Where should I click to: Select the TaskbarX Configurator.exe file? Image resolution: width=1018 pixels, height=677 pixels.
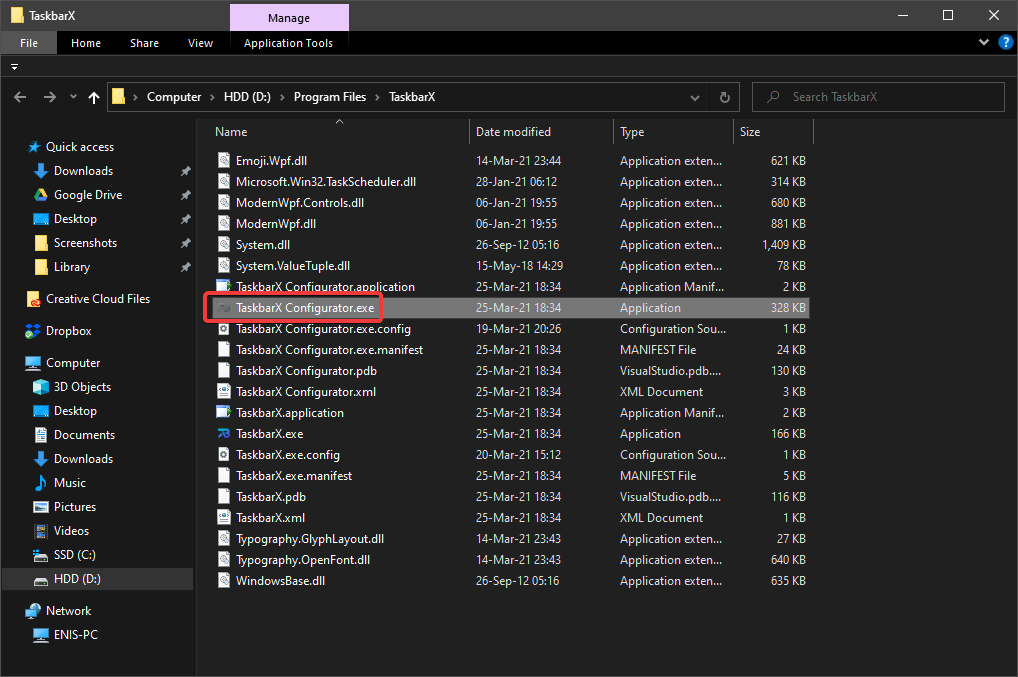coord(305,308)
